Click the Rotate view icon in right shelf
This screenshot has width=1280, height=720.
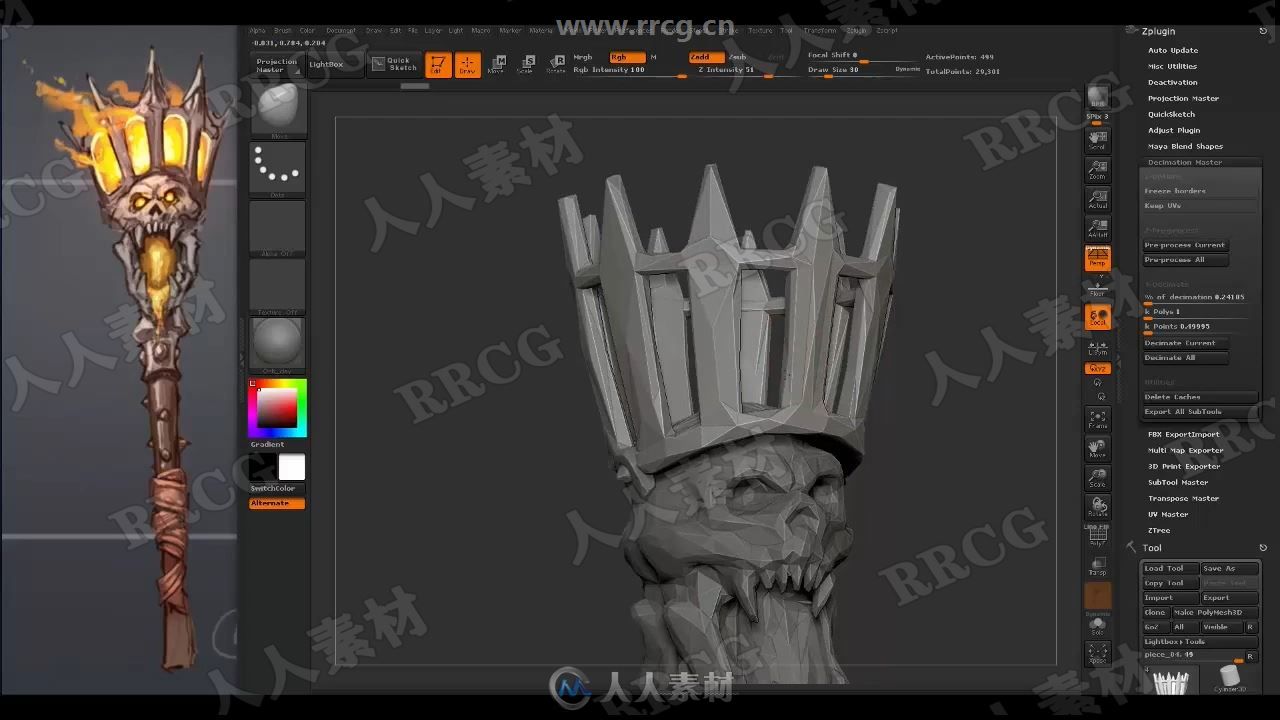(1098, 506)
